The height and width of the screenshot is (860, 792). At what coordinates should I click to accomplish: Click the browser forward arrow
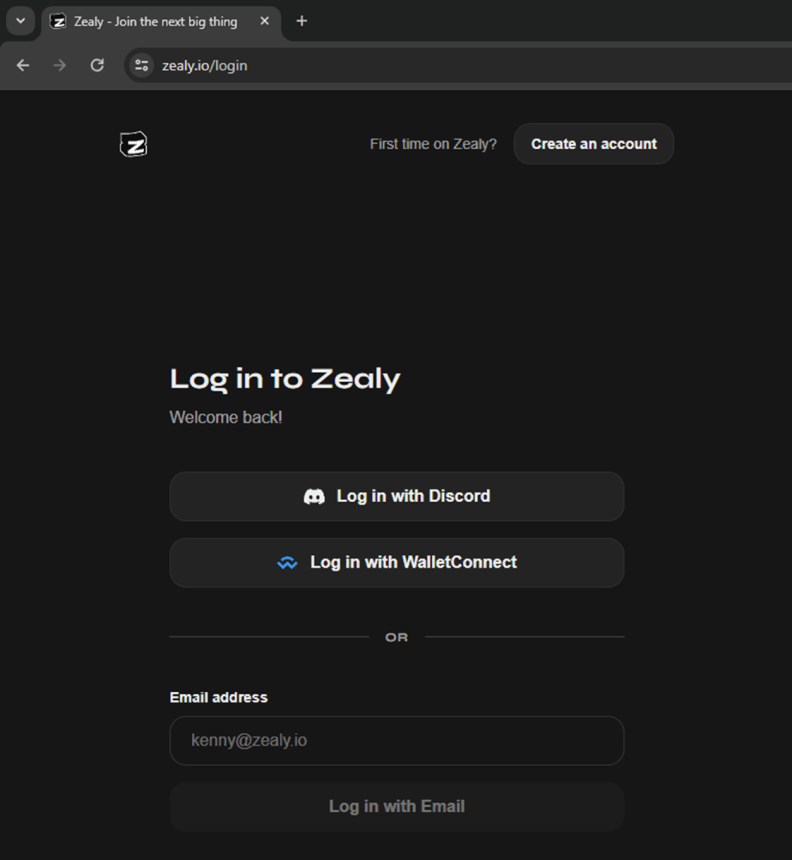(x=60, y=65)
